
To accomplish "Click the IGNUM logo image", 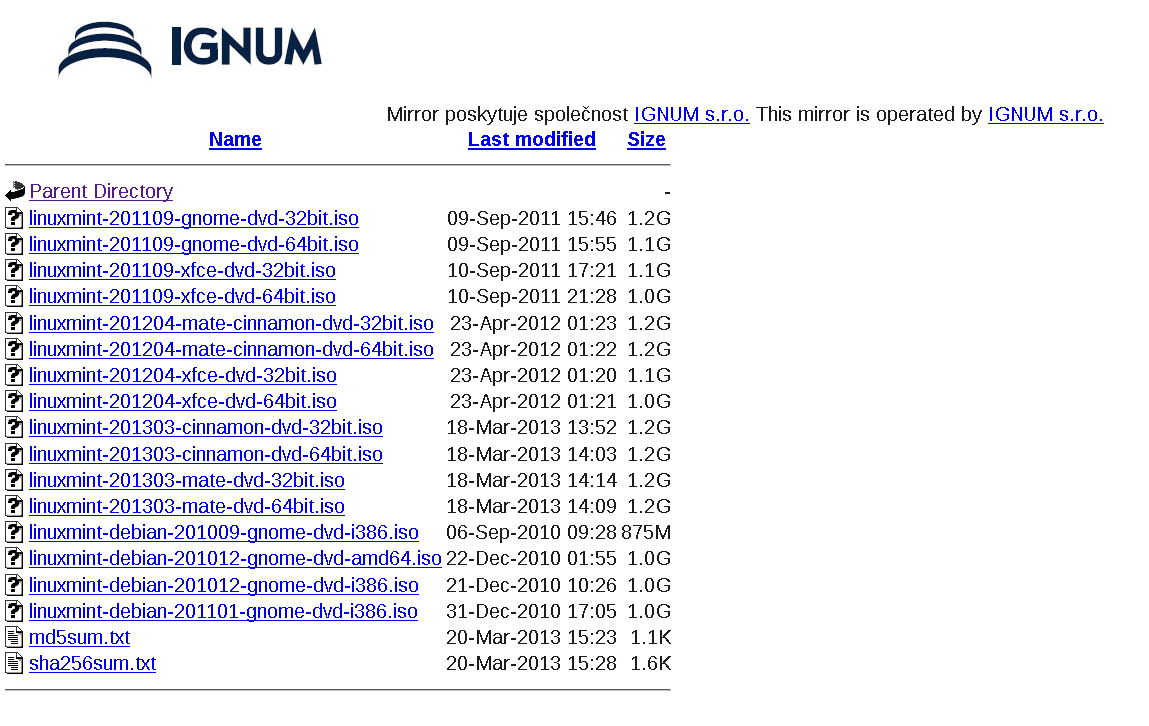I will (190, 49).
